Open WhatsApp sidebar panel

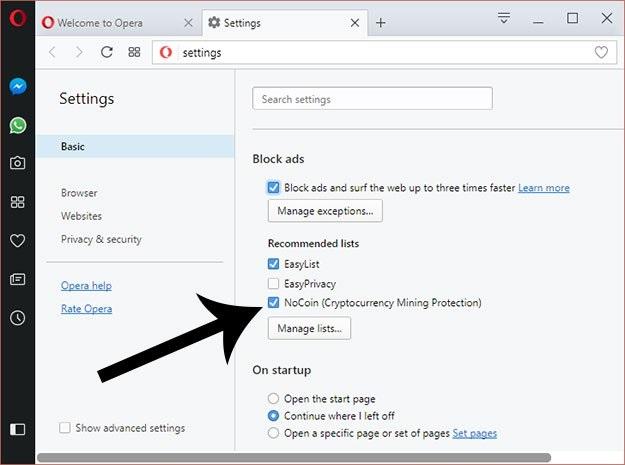17,125
